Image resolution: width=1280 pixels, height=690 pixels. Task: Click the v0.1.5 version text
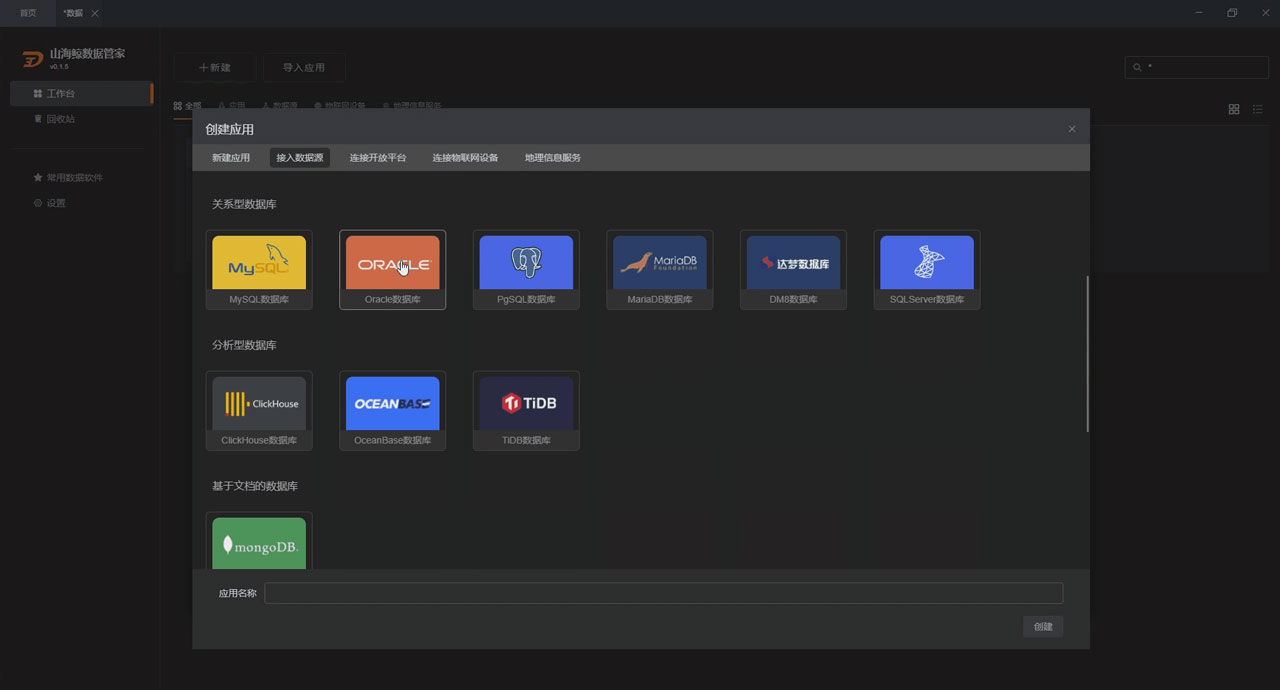(59, 67)
